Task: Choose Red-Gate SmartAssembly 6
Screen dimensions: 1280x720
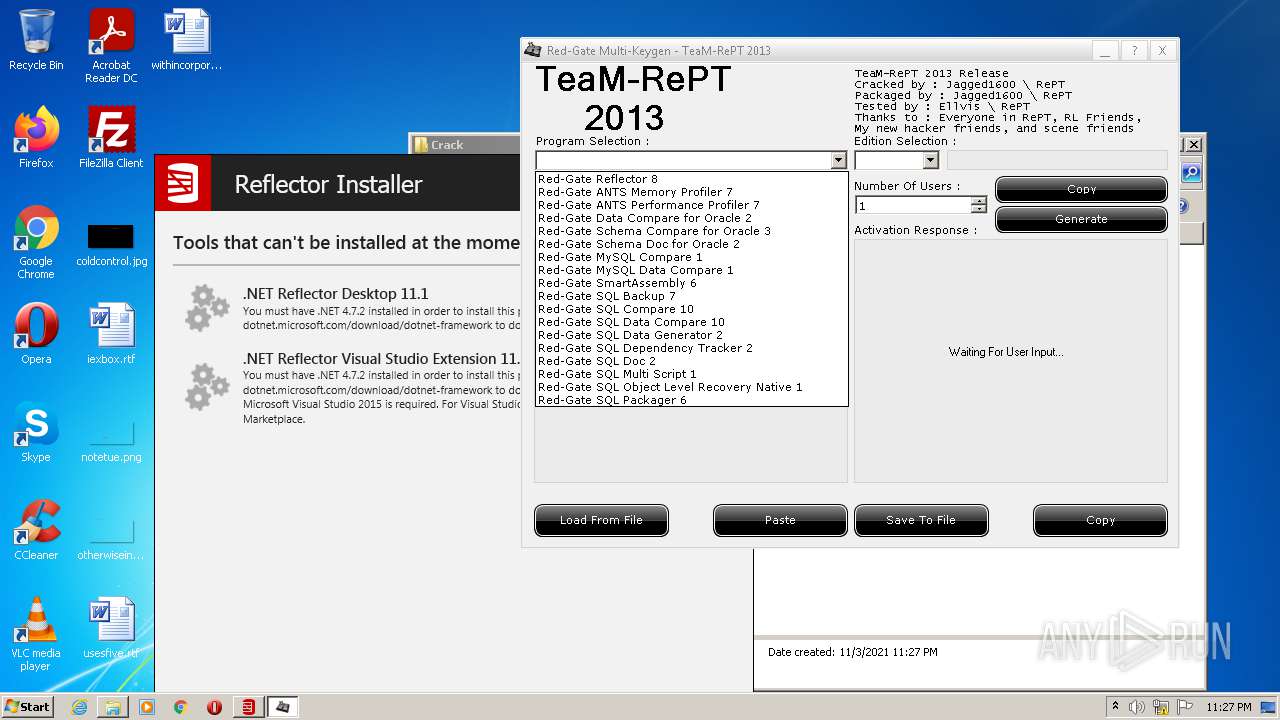Action: 691,283
